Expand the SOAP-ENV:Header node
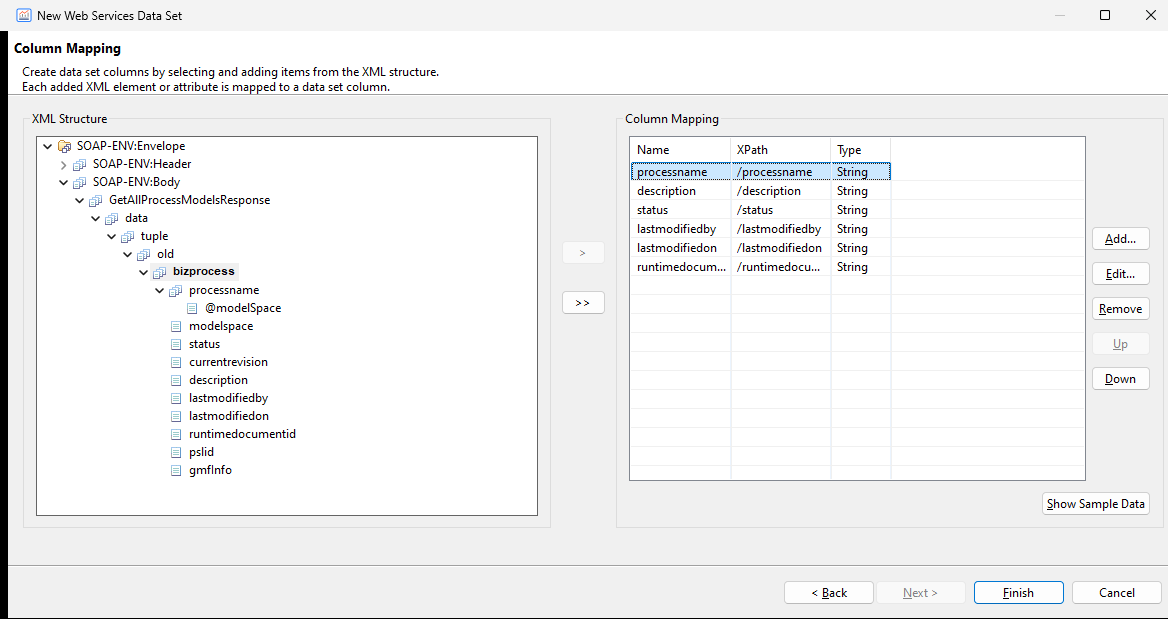The height and width of the screenshot is (619, 1168). 63,165
